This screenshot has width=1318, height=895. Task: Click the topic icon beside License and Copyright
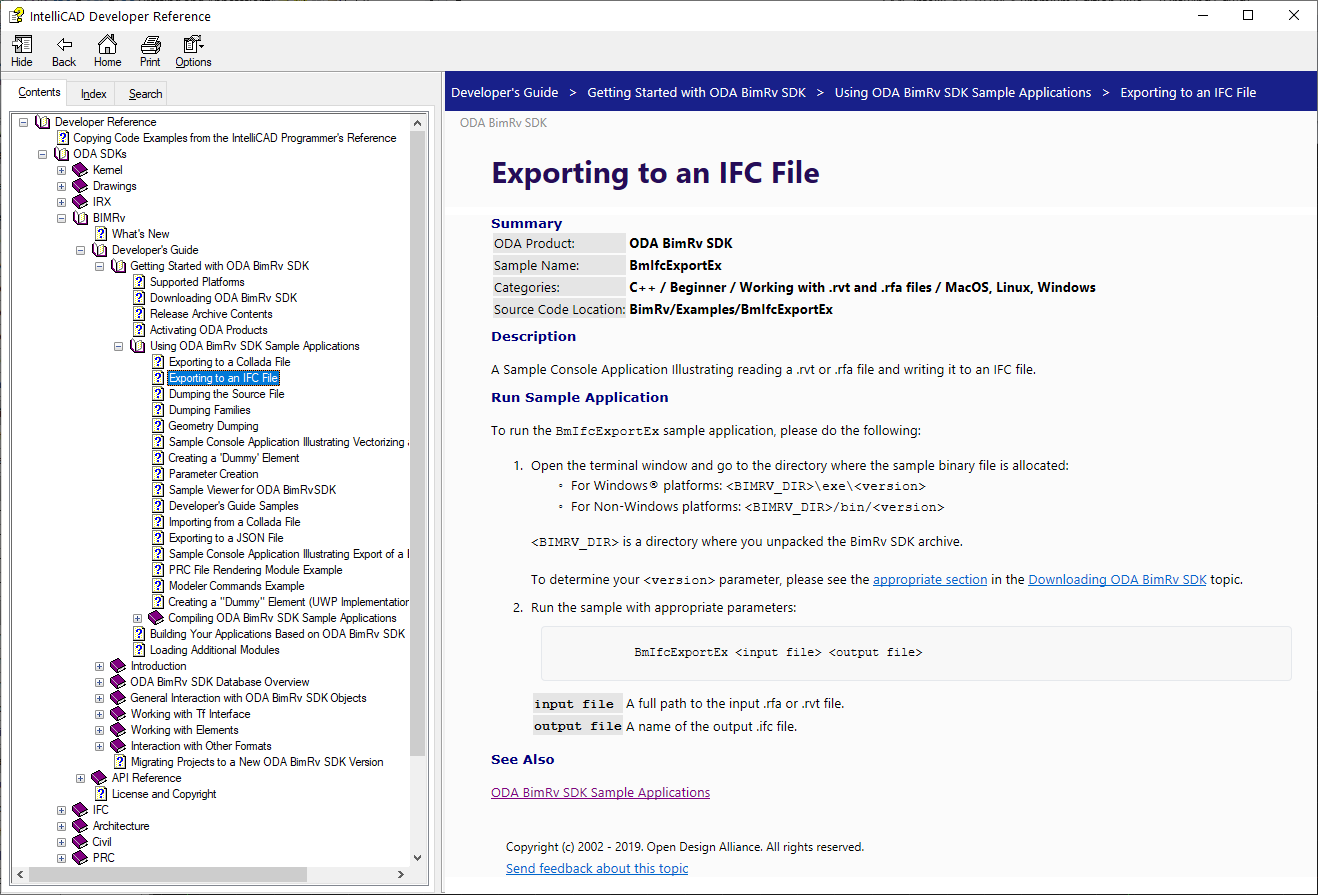pos(101,794)
